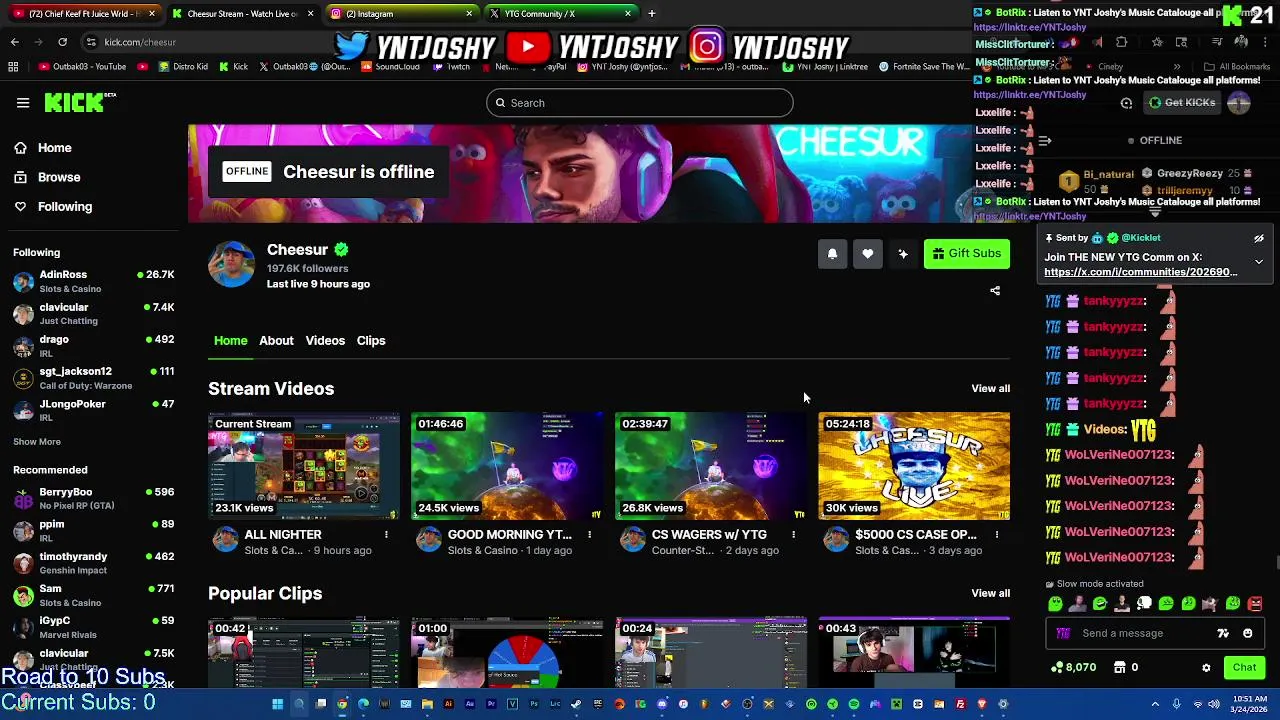
Task: Switch to the About channel tab
Action: [276, 341]
